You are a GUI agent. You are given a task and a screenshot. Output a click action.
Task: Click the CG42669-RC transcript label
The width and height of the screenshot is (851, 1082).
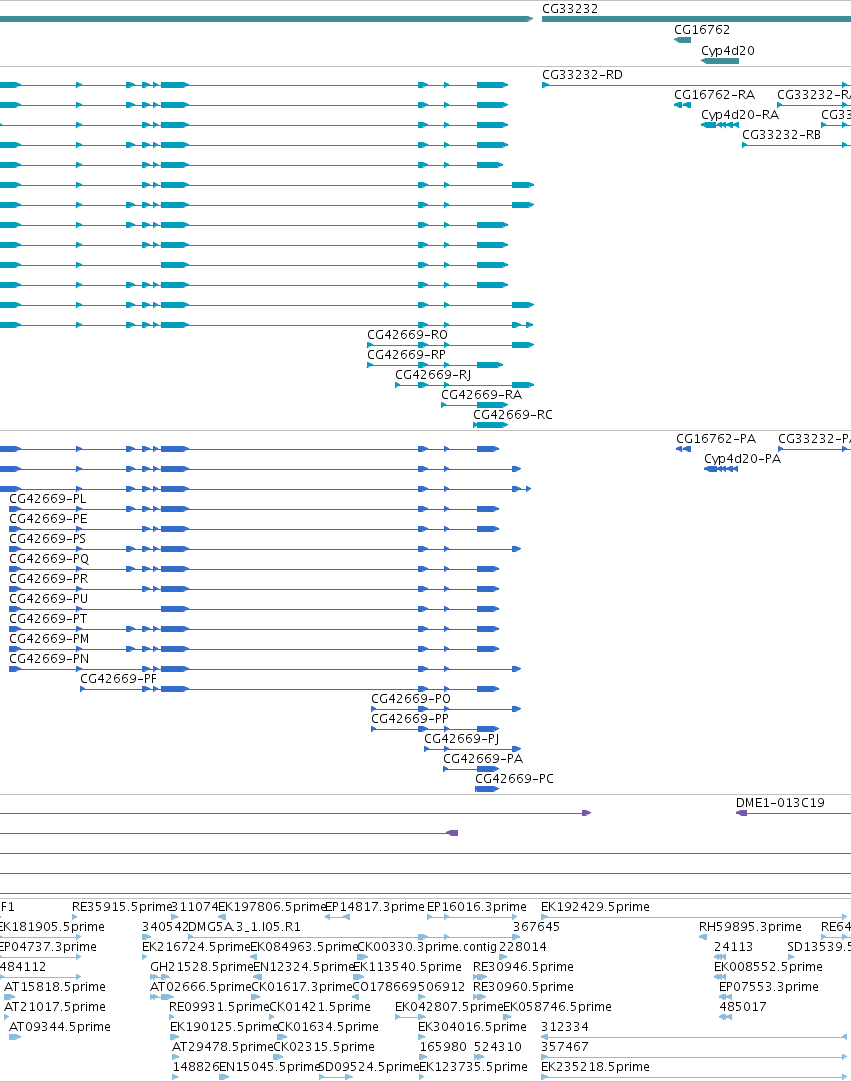pos(513,415)
